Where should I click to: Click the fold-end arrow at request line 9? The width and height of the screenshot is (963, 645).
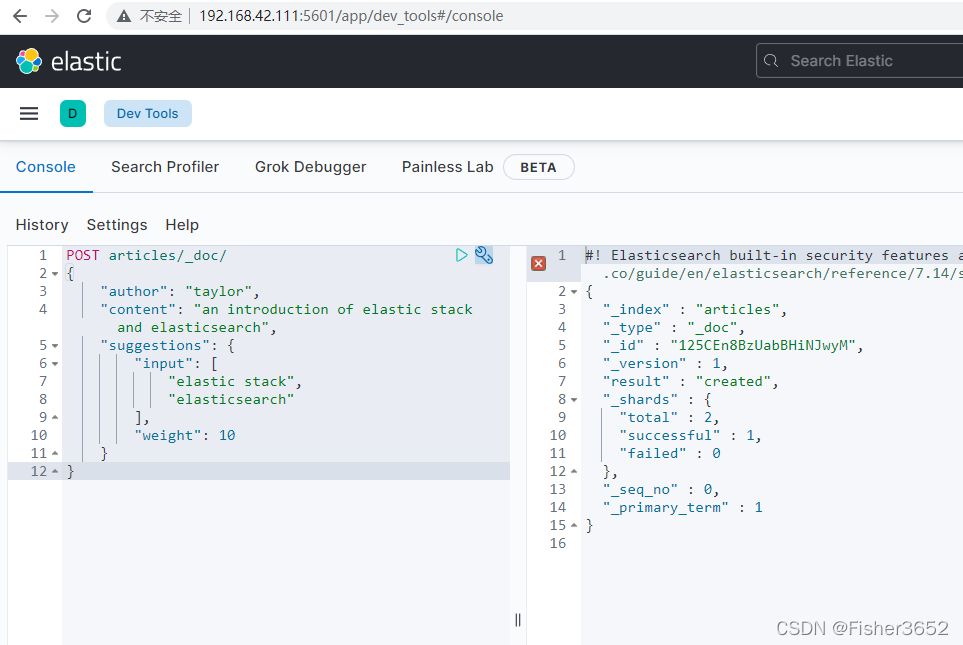[x=55, y=418]
